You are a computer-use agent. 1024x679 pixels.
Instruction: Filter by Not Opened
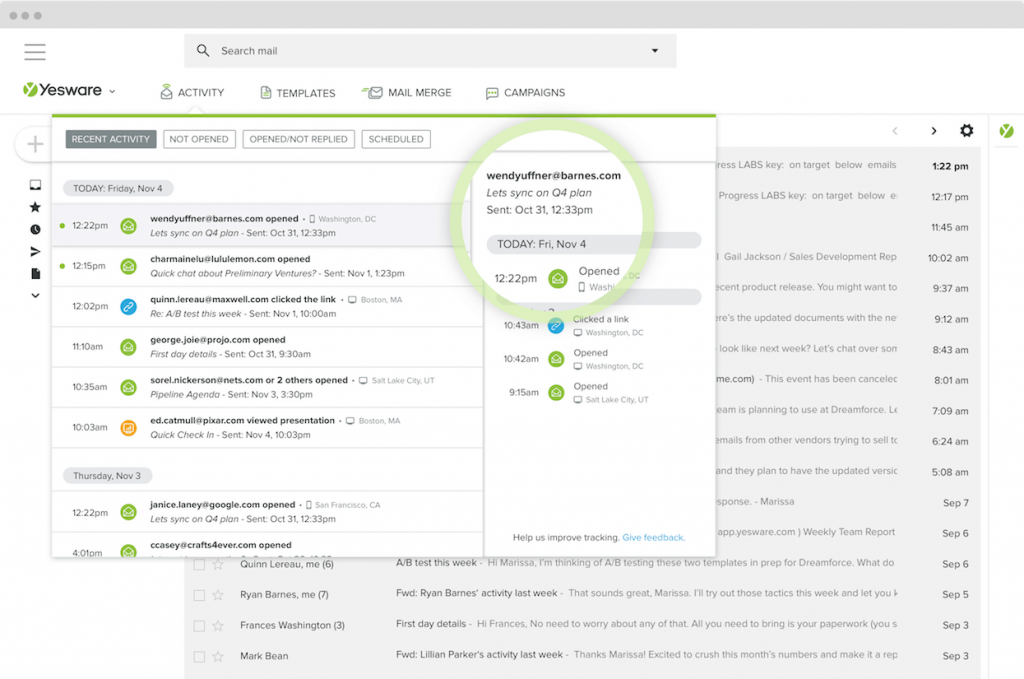(199, 139)
